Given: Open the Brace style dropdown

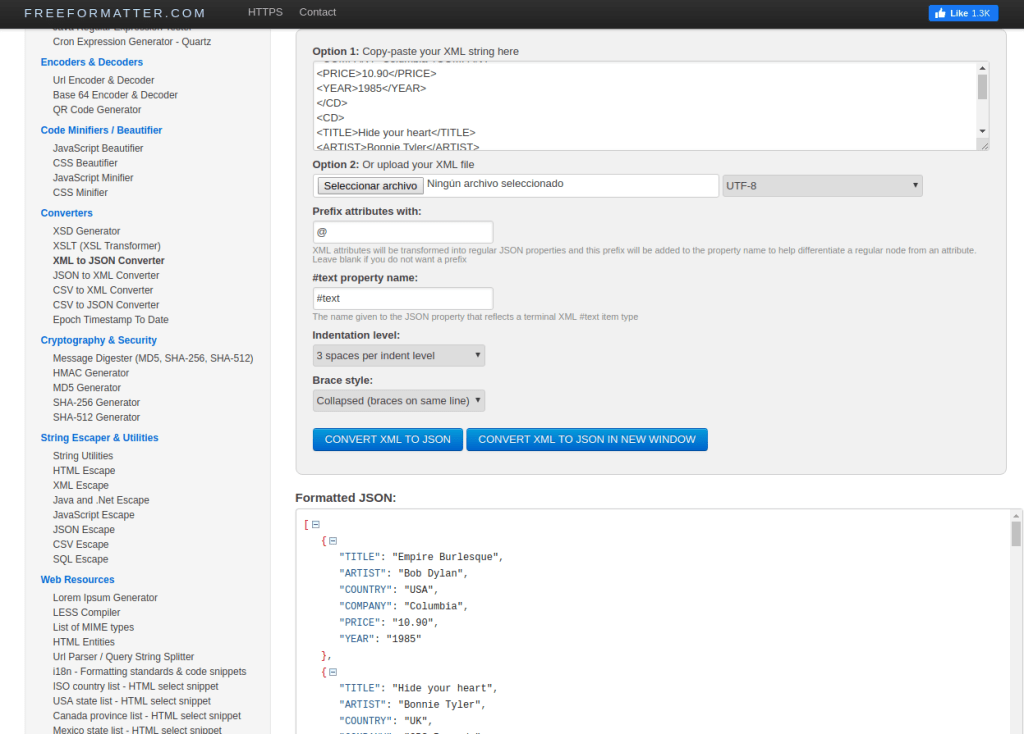Looking at the screenshot, I should coord(398,401).
